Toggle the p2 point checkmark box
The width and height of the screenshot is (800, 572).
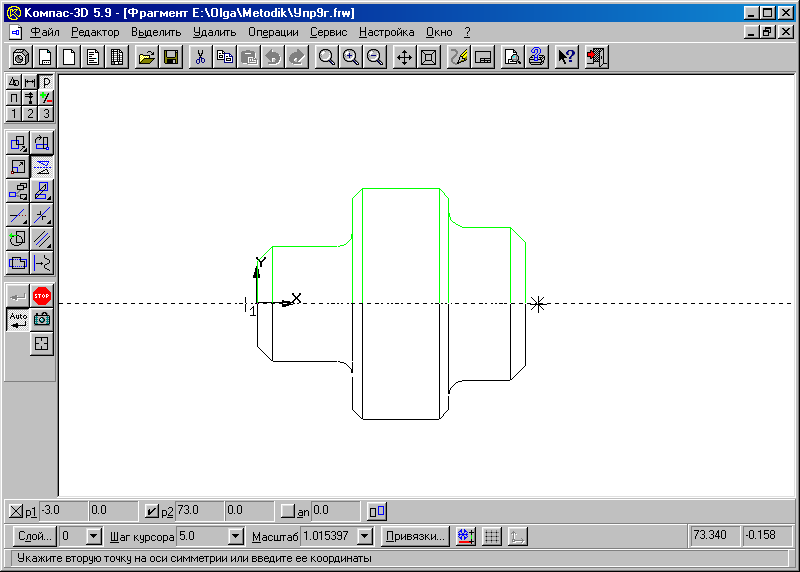coord(152,511)
